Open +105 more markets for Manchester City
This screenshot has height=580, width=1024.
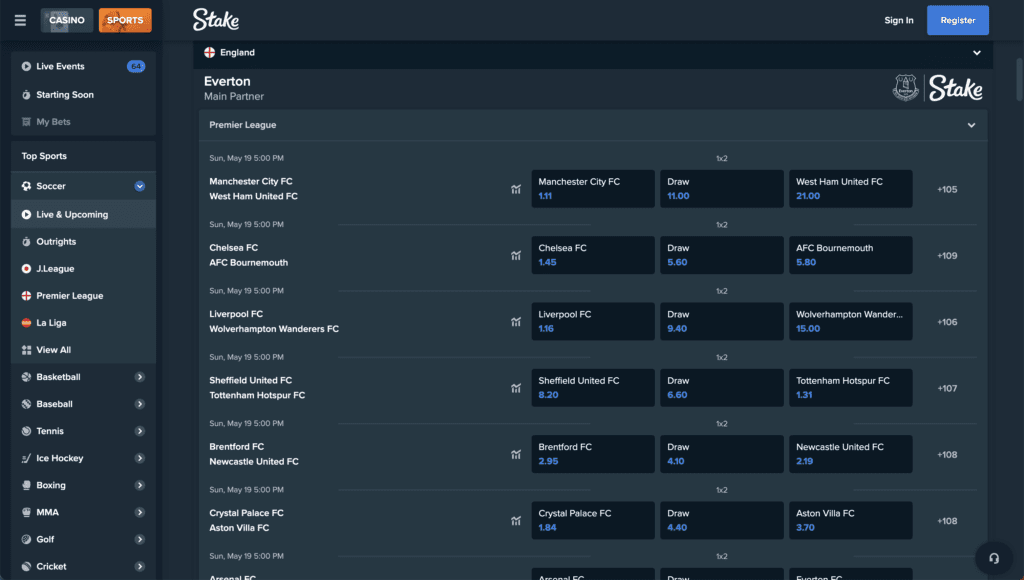[x=947, y=189]
